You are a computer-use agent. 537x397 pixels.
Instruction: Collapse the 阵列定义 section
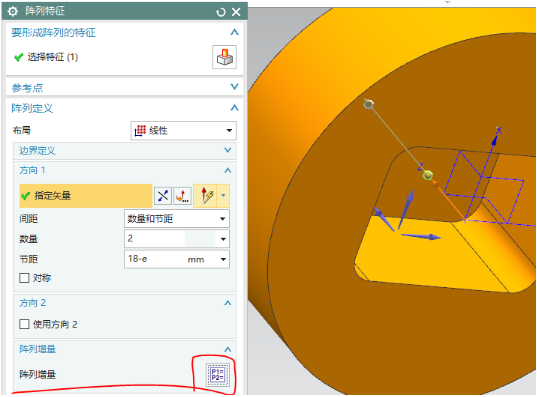235,108
